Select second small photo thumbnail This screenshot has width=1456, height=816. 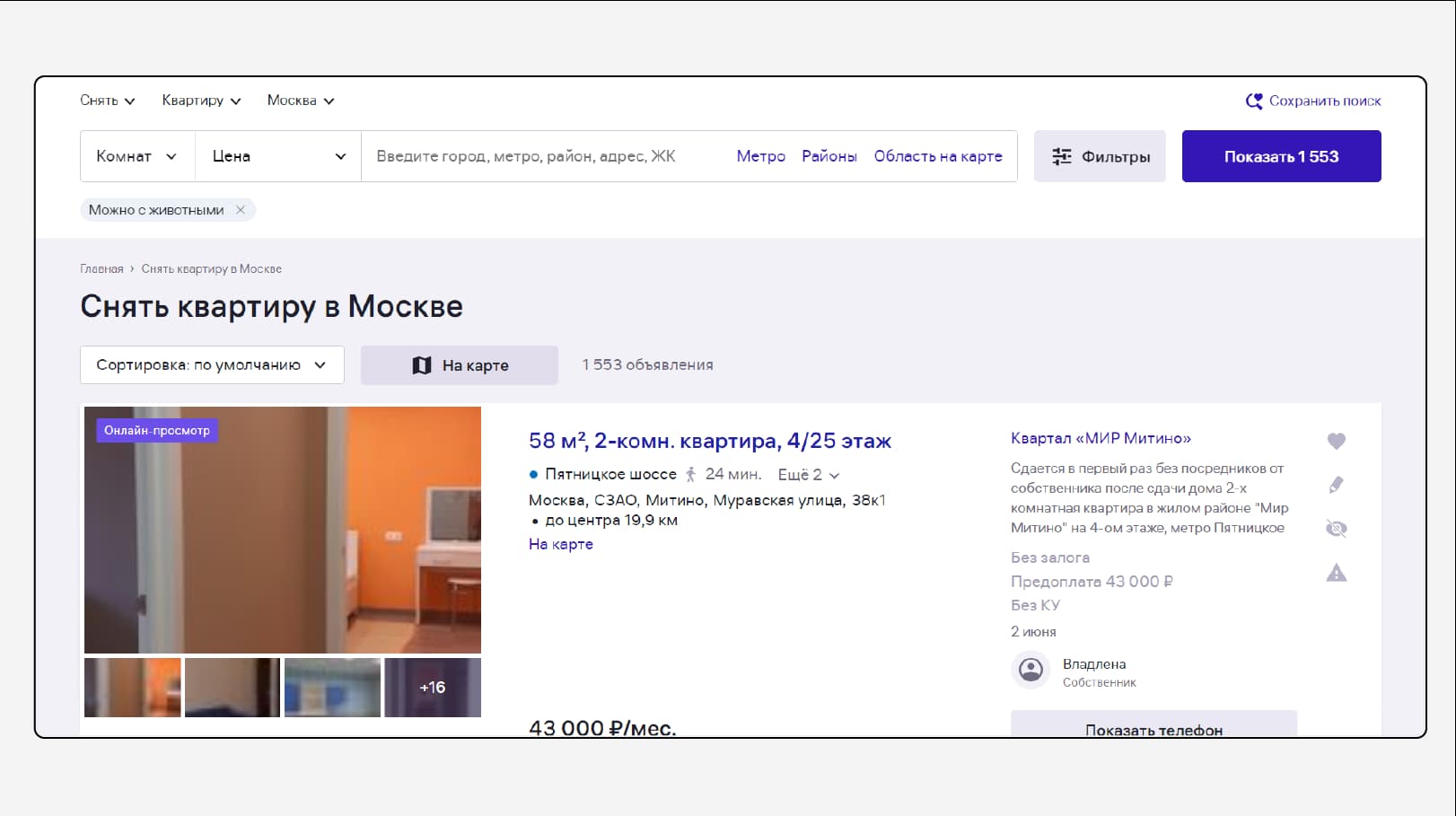(232, 688)
